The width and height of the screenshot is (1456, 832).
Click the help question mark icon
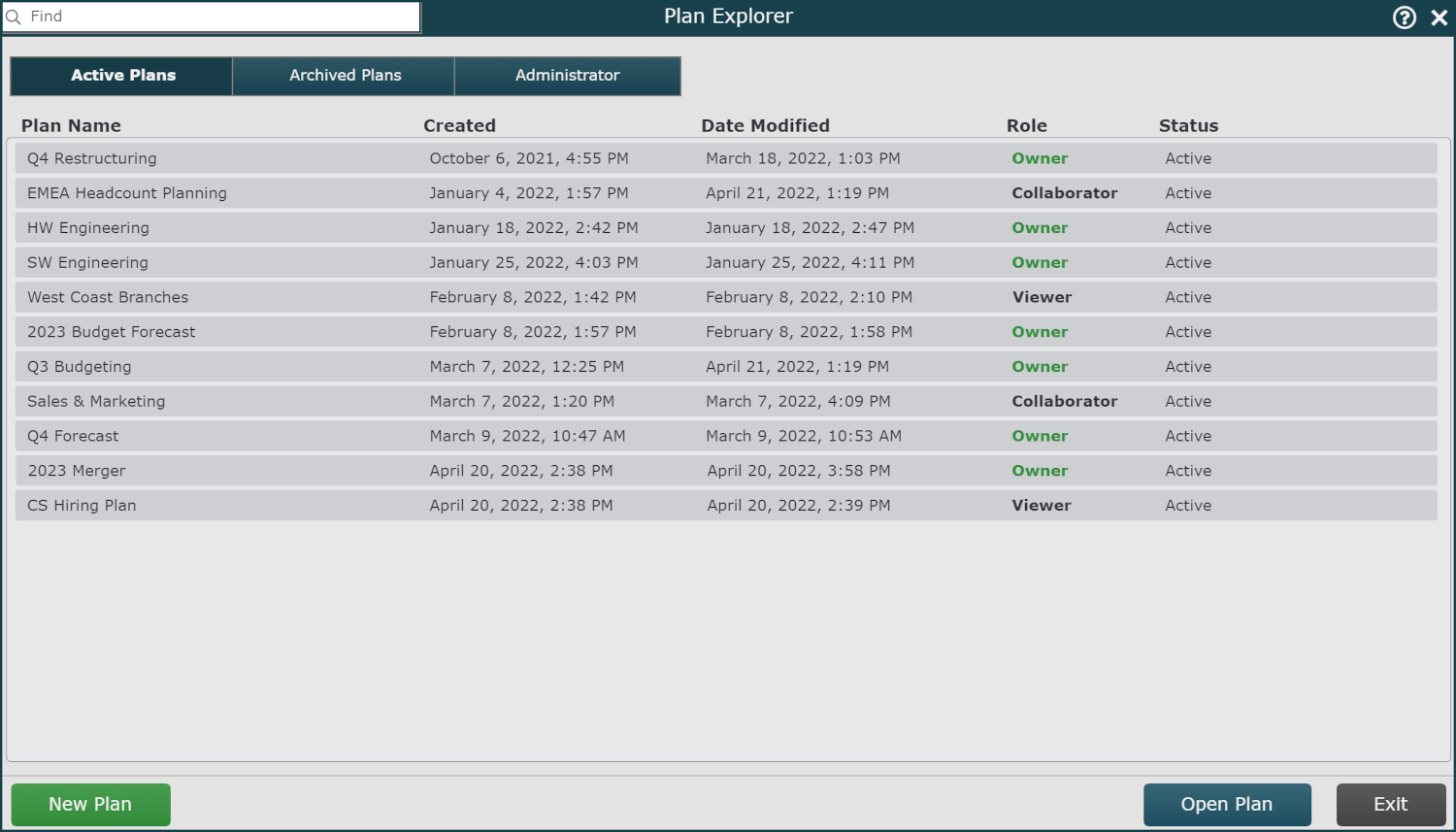1404,17
